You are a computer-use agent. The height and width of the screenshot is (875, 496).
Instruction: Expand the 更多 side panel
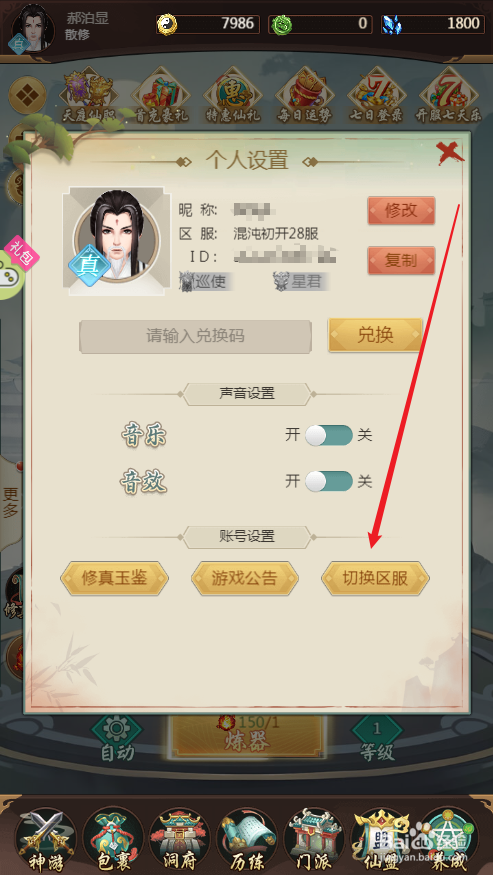[11, 503]
